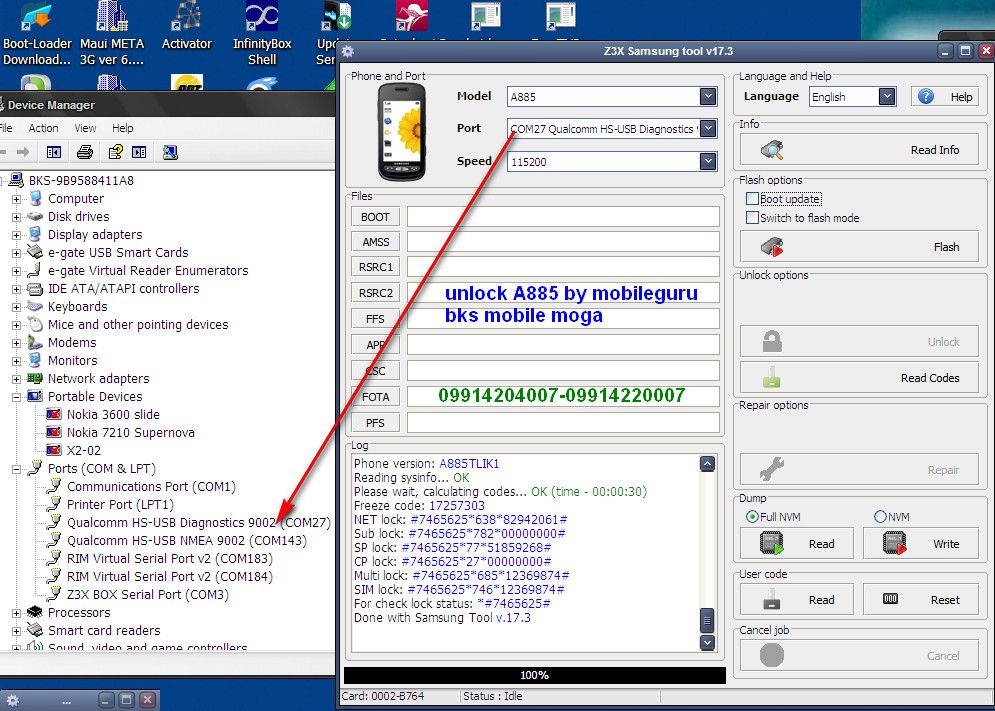Click the log scrollbar down arrow

708,642
